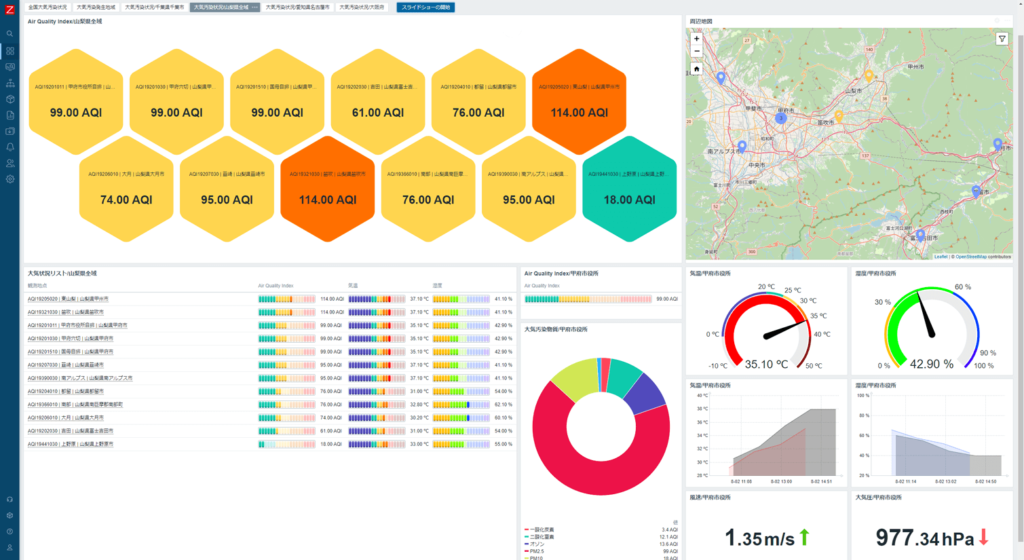Click the AQI bar gauge in 東山梨 row

click(287, 299)
